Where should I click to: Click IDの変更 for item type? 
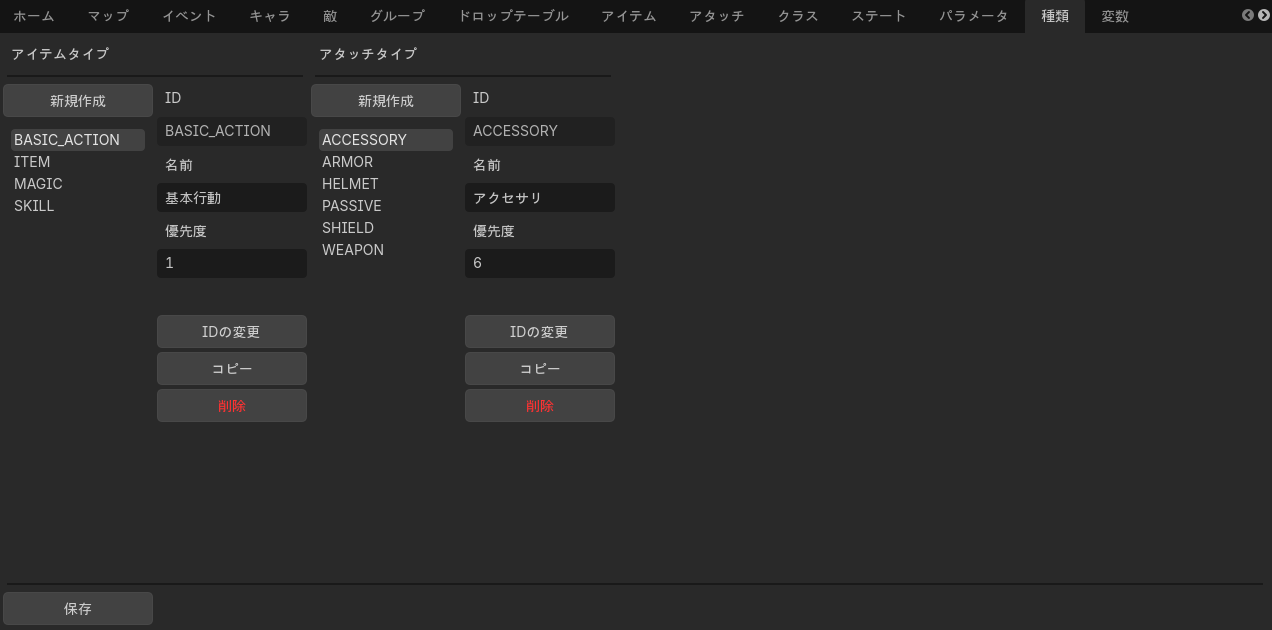tap(232, 332)
